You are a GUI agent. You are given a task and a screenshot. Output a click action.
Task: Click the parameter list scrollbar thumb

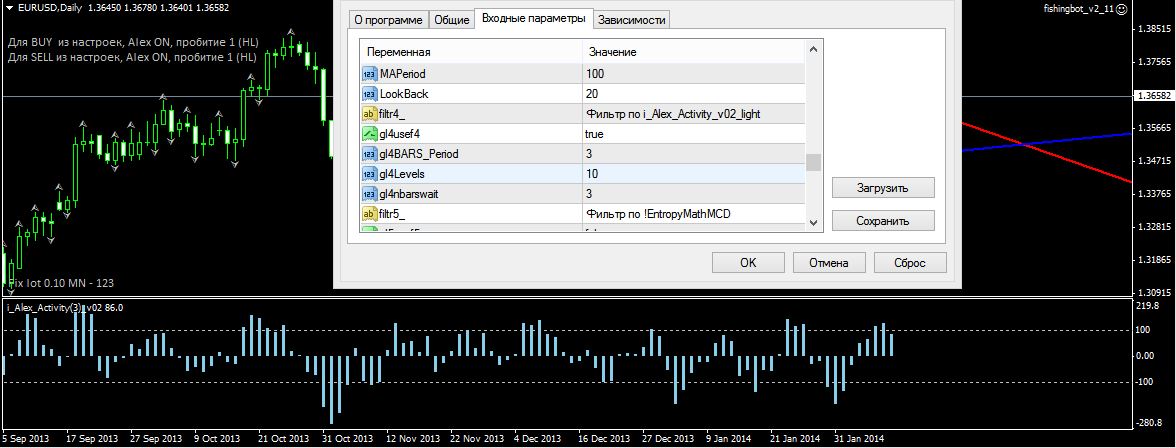click(x=813, y=162)
